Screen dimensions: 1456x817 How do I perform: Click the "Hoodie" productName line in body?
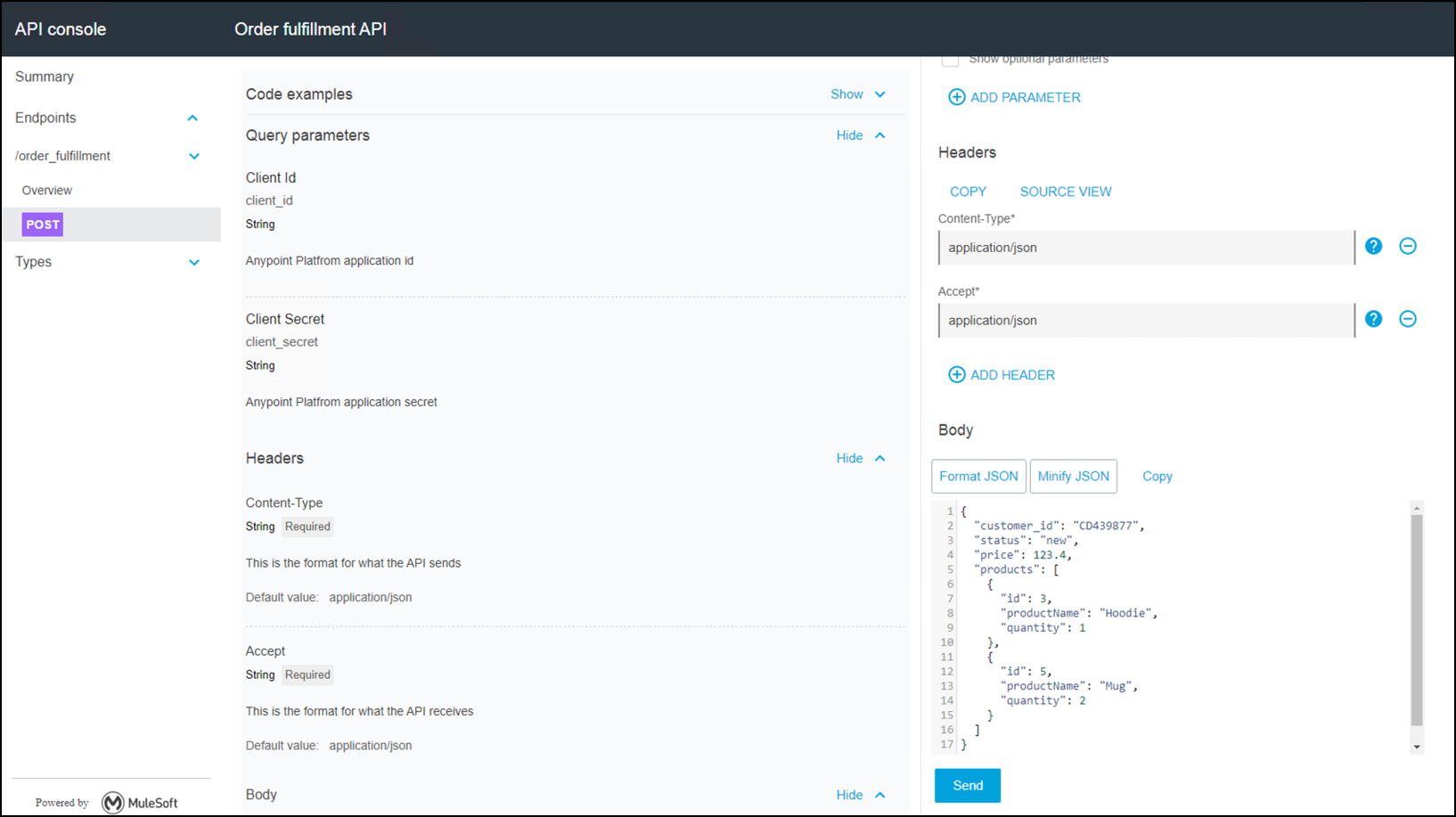pos(1078,613)
